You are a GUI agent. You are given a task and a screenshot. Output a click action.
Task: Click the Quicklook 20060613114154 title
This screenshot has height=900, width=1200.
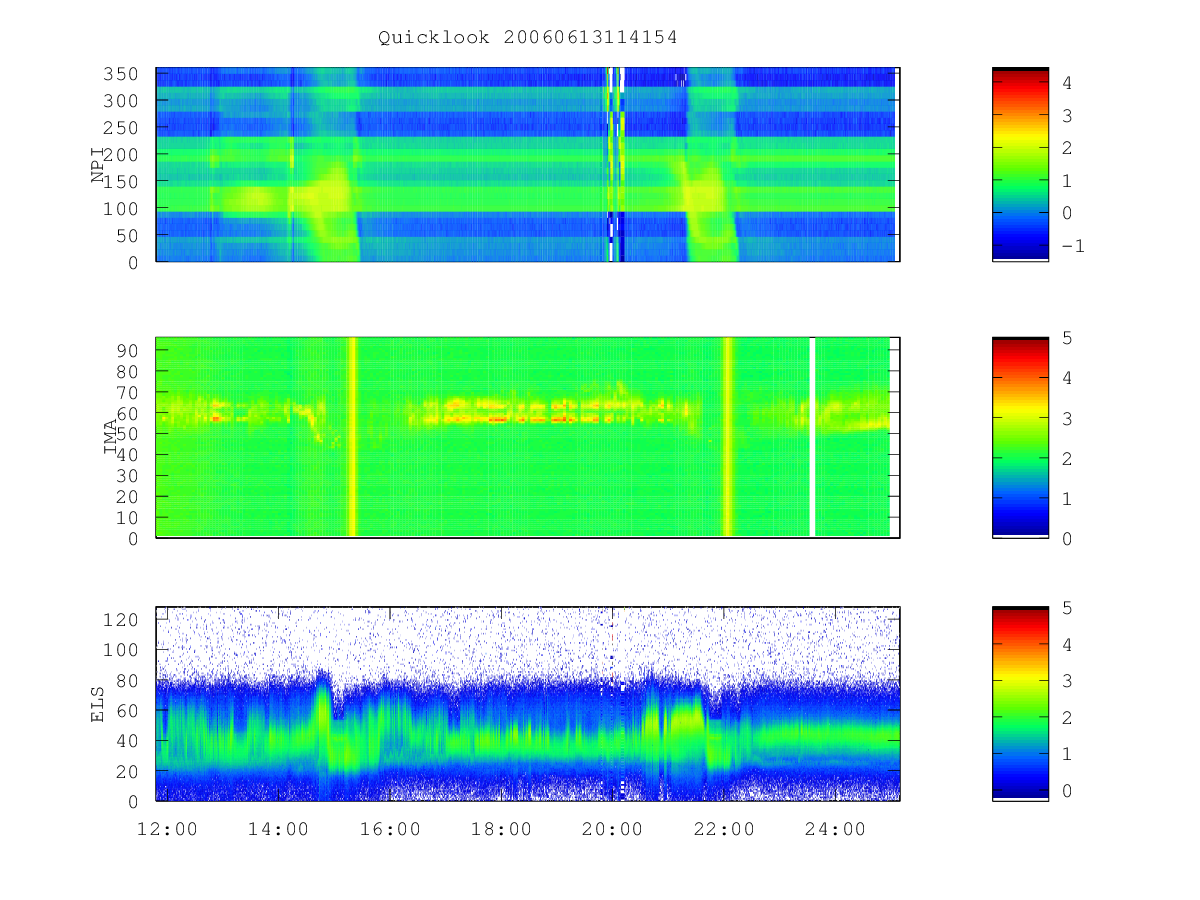528,38
